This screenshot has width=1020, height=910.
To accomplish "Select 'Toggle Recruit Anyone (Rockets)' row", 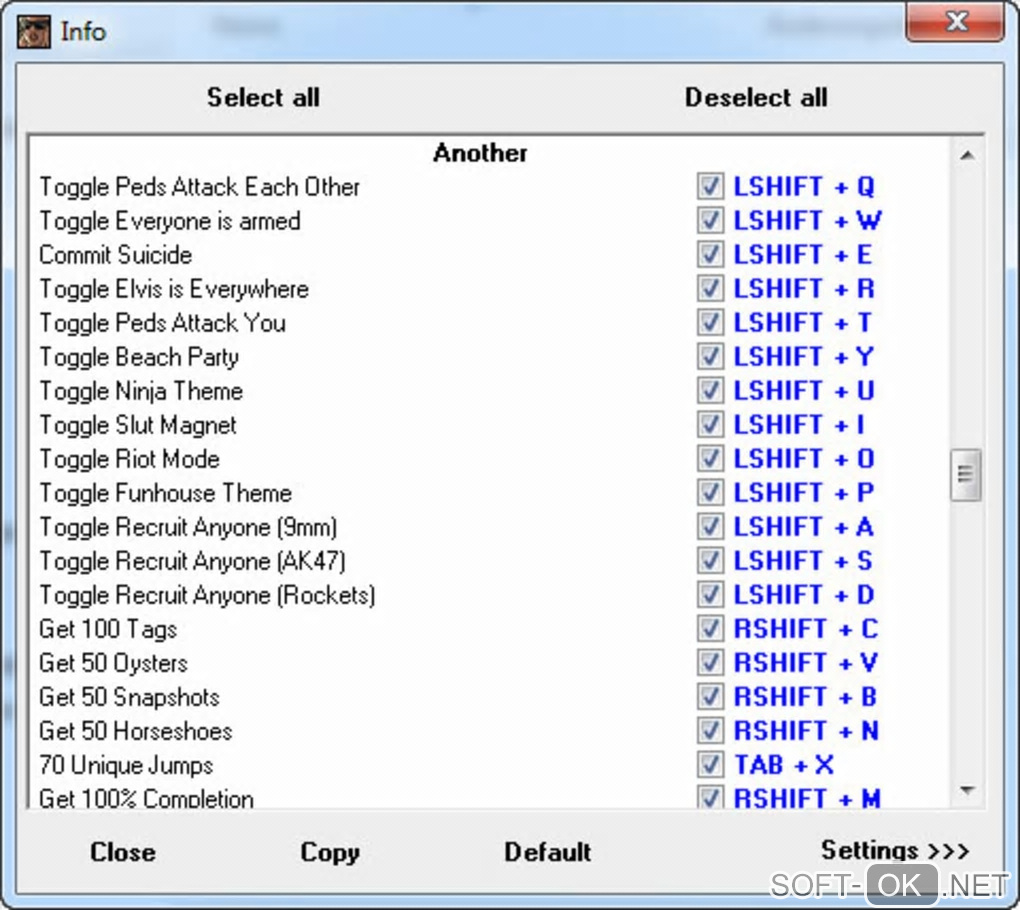I will 207,595.
